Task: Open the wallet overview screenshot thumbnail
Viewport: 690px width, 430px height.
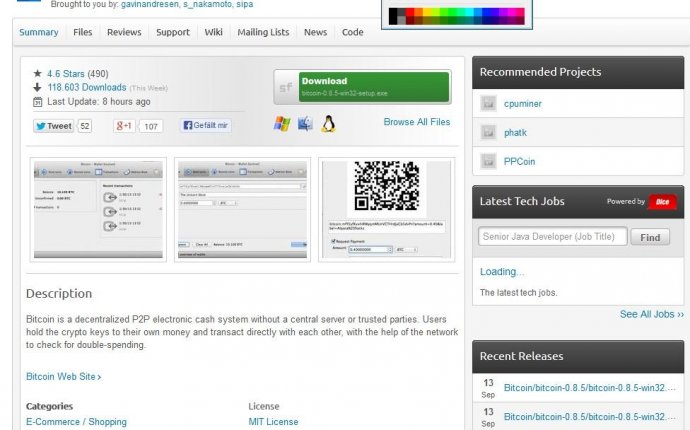Action: (x=98, y=209)
